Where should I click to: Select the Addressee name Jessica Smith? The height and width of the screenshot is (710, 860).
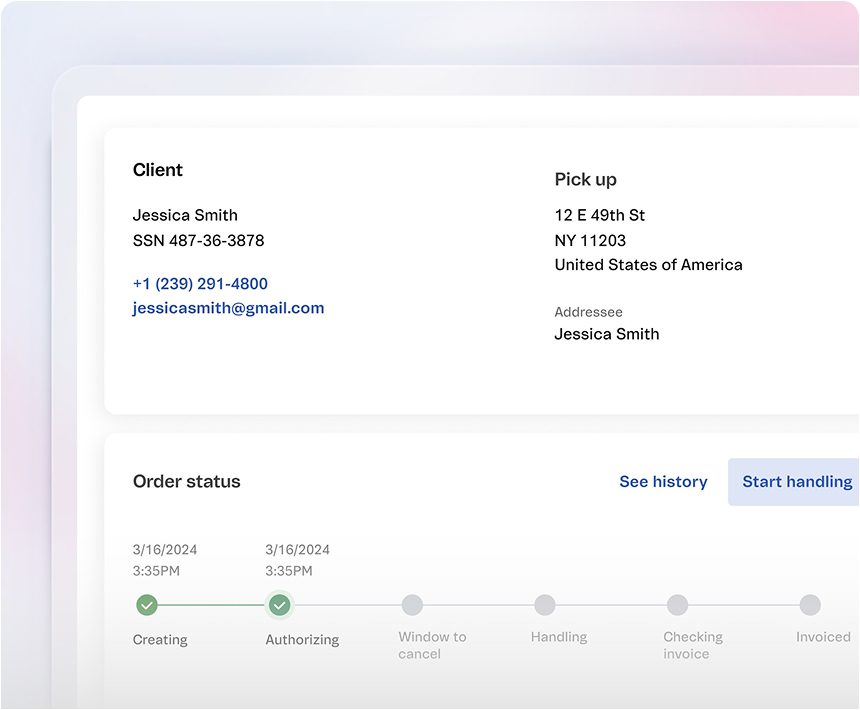(x=607, y=334)
